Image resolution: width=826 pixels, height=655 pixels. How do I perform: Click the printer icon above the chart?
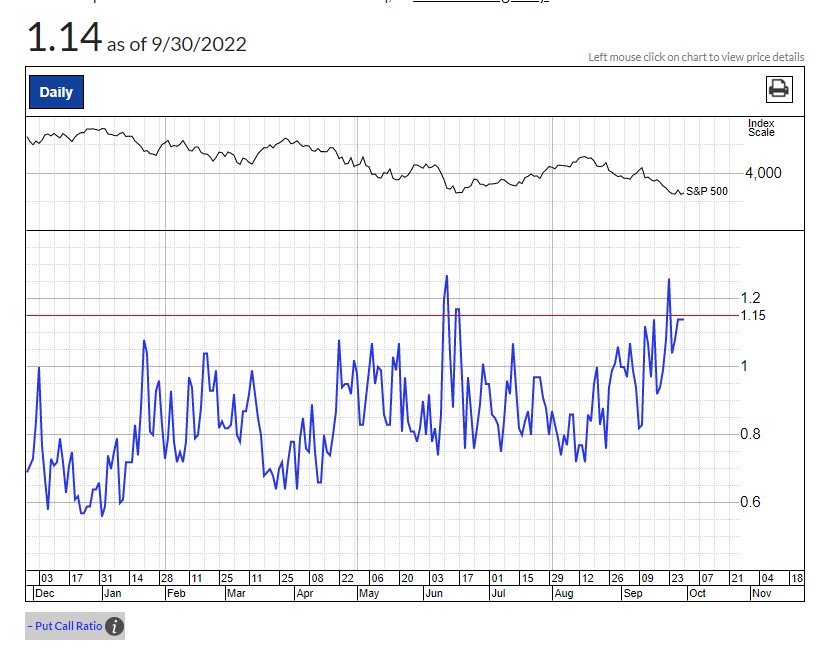(x=778, y=90)
